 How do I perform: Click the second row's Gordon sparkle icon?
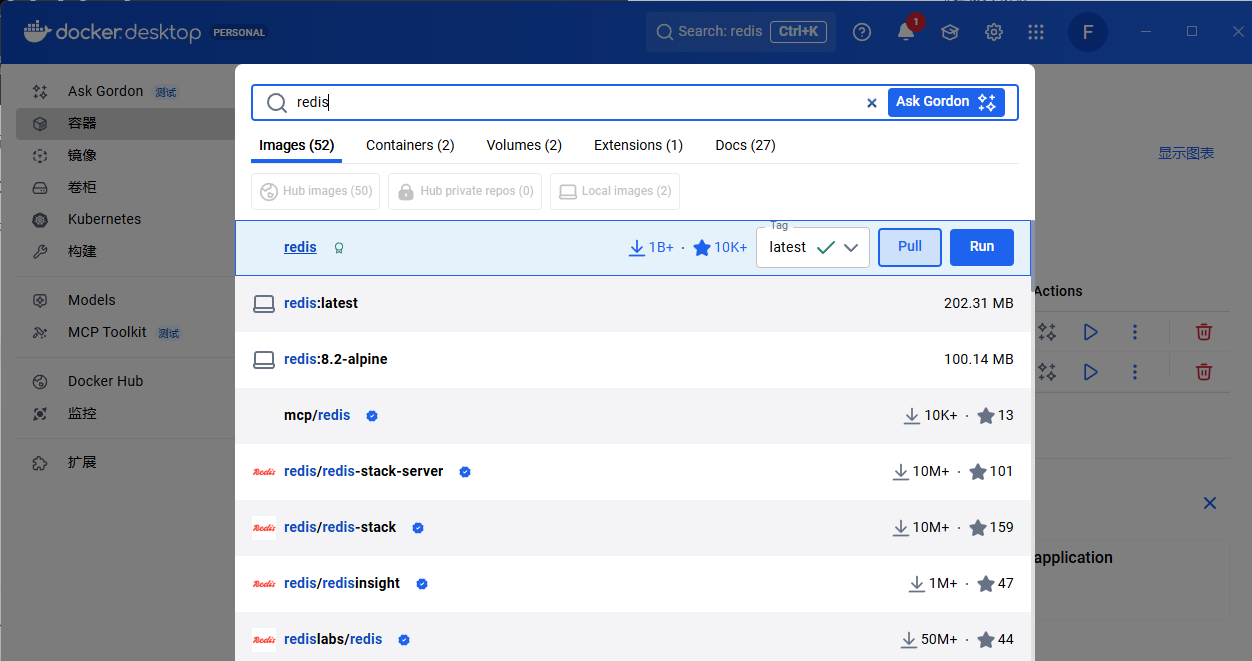tap(1047, 372)
